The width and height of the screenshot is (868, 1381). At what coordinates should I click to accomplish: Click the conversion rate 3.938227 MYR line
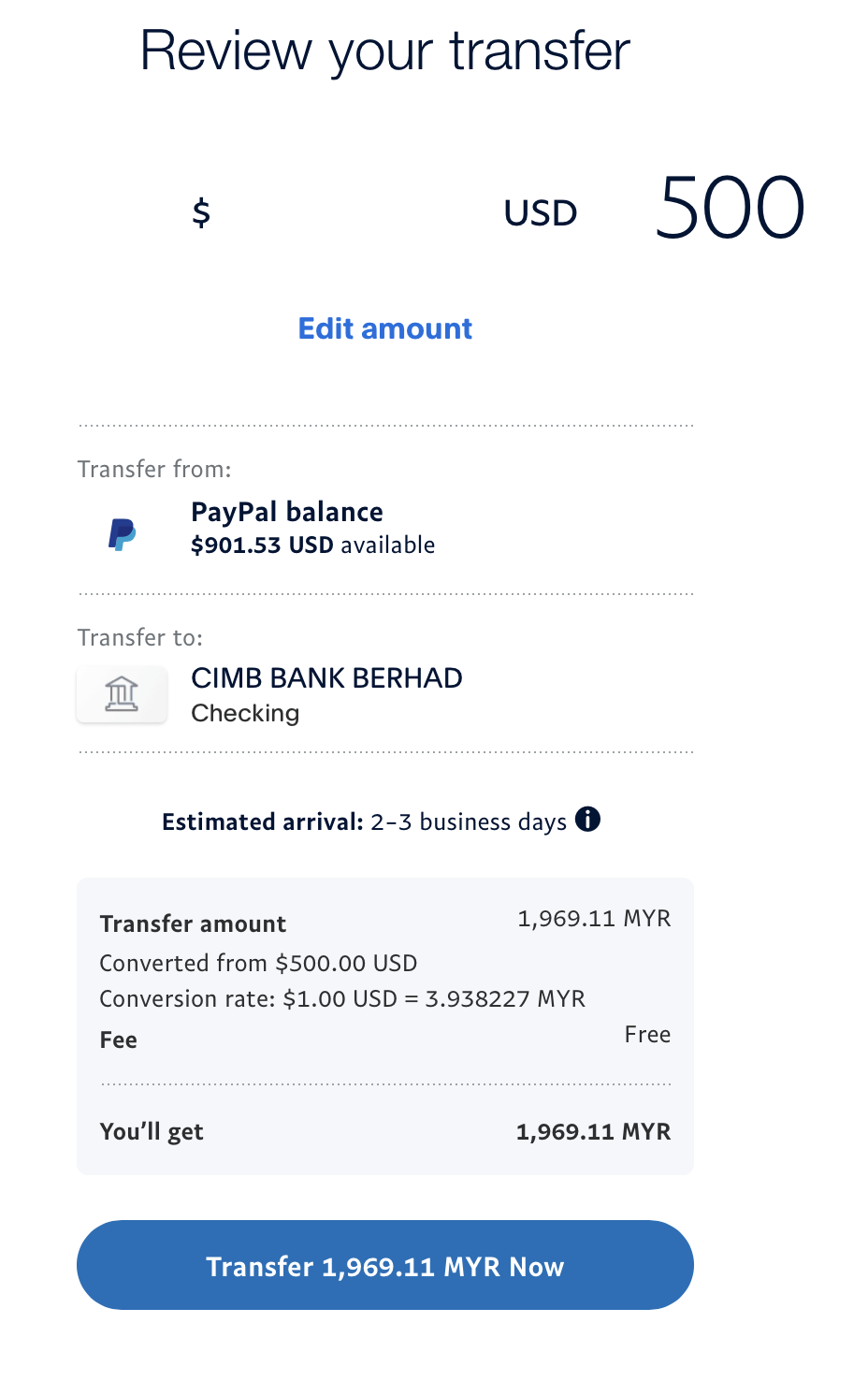342,998
